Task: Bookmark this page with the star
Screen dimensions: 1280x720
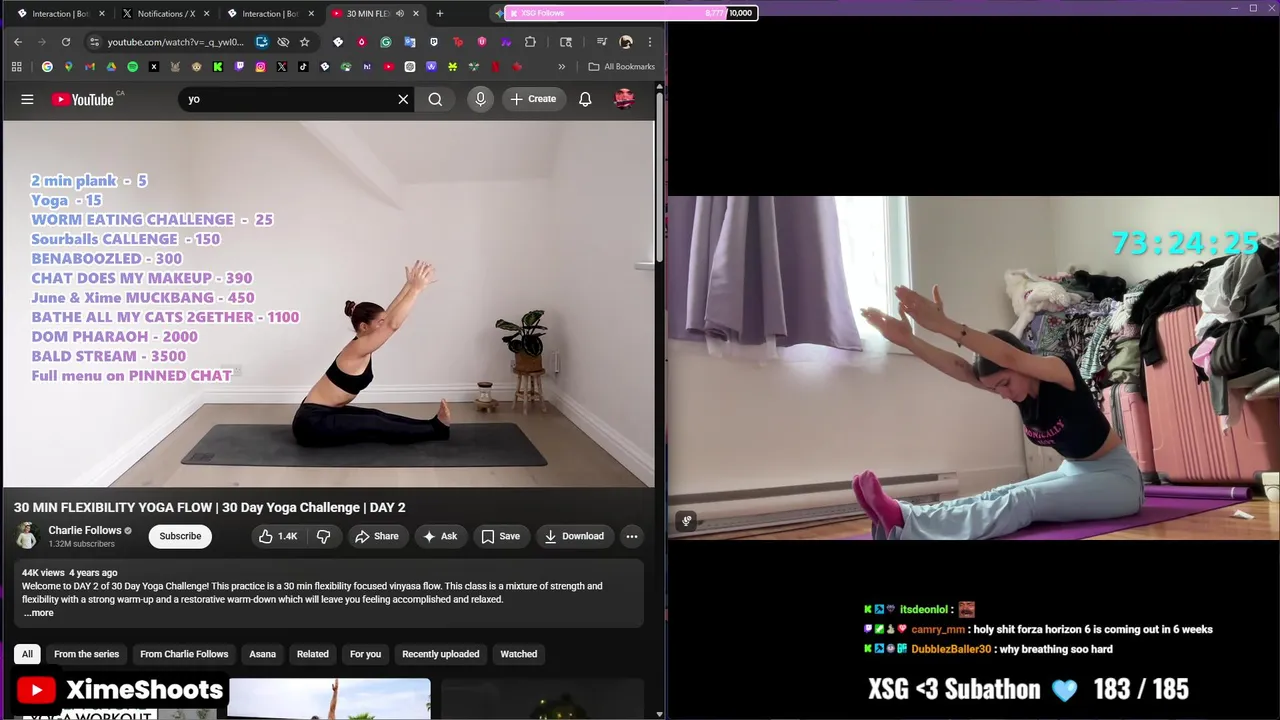Action: 305,42
